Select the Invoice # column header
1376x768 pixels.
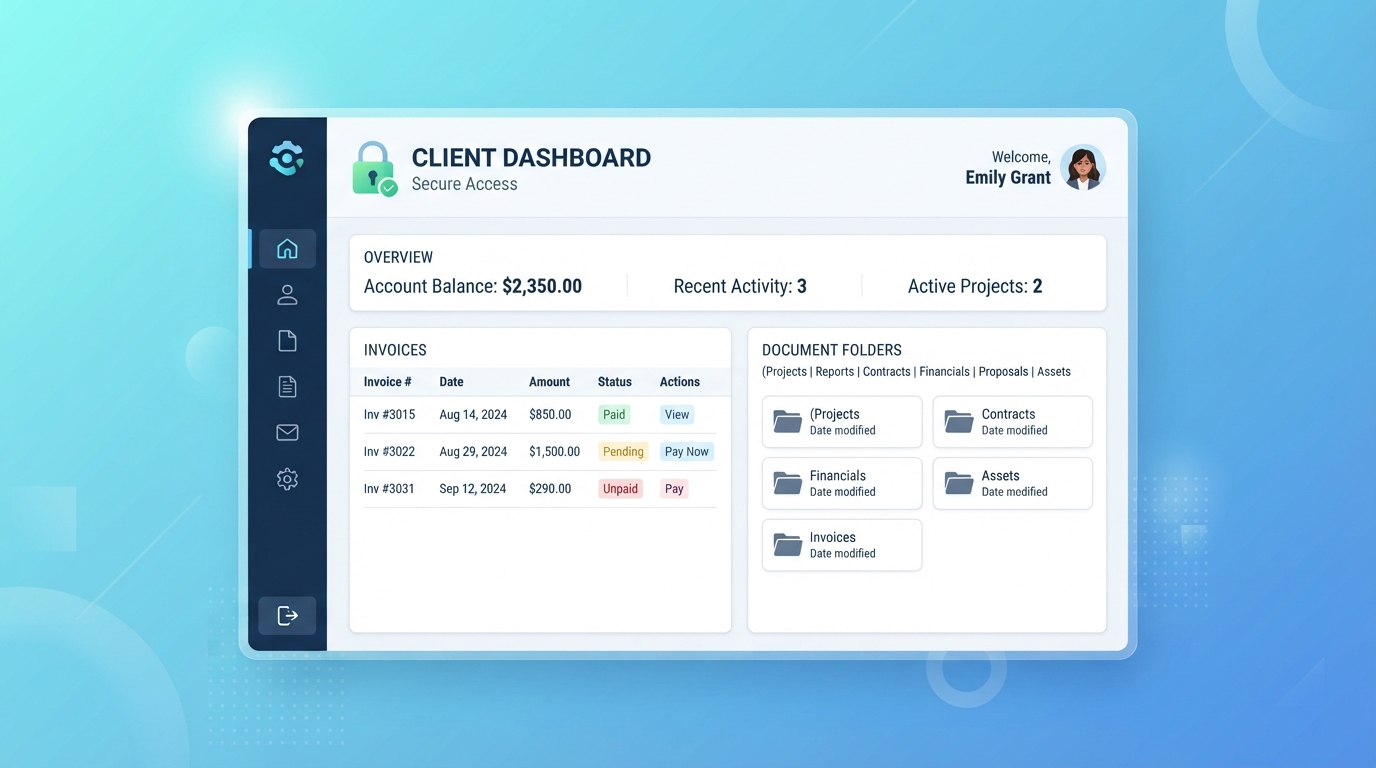388,382
